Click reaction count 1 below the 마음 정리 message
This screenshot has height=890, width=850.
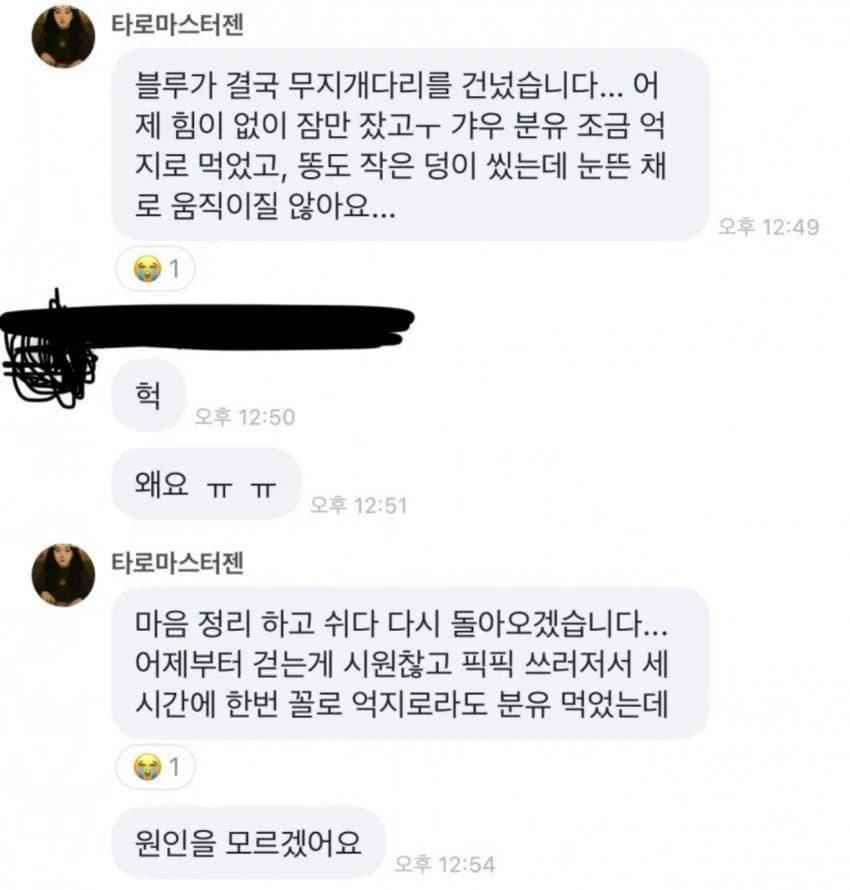coord(175,767)
